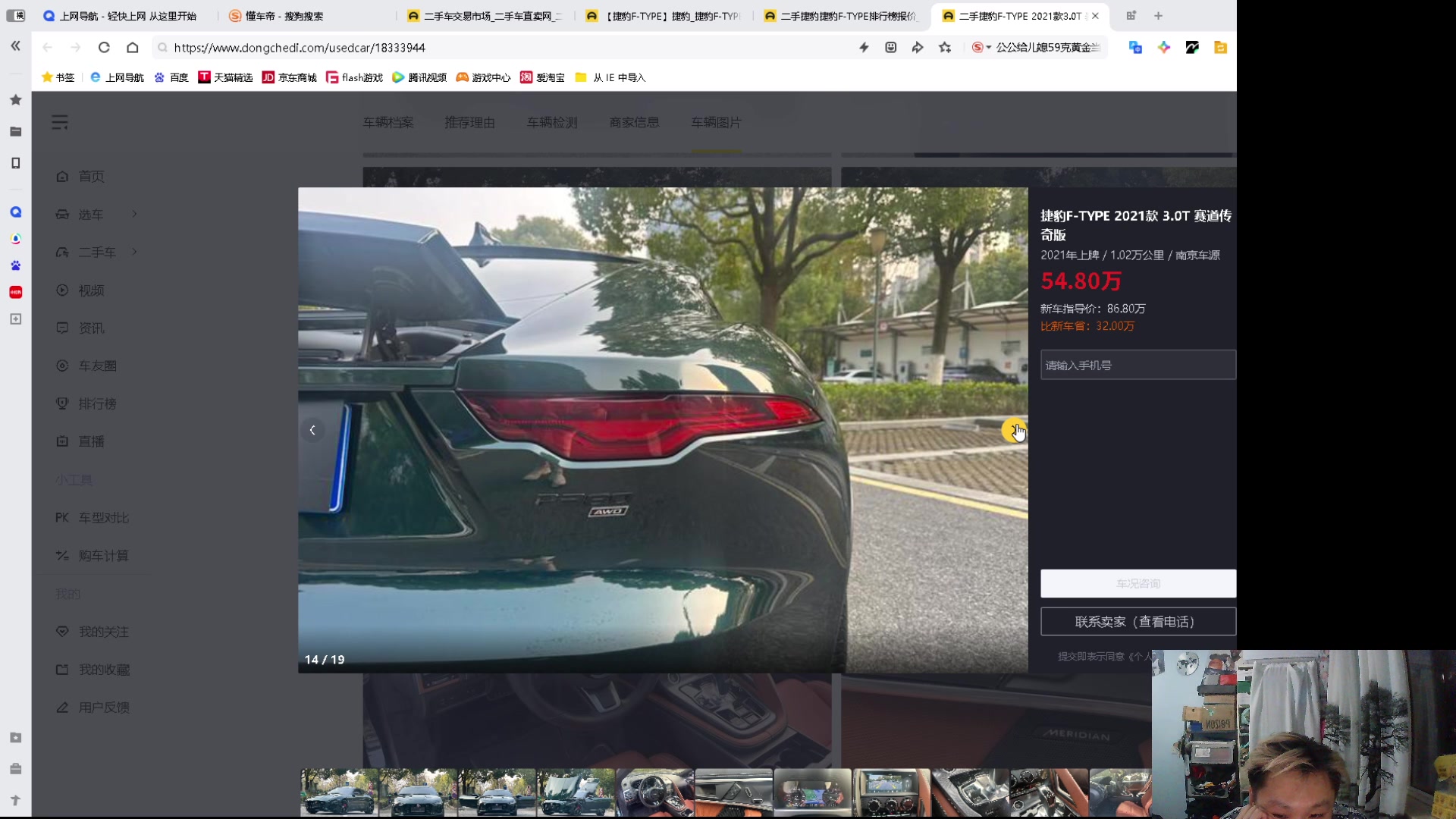Open 排行榜 in the left sidebar
Screen dimensions: 1456x819
pyautogui.click(x=97, y=403)
